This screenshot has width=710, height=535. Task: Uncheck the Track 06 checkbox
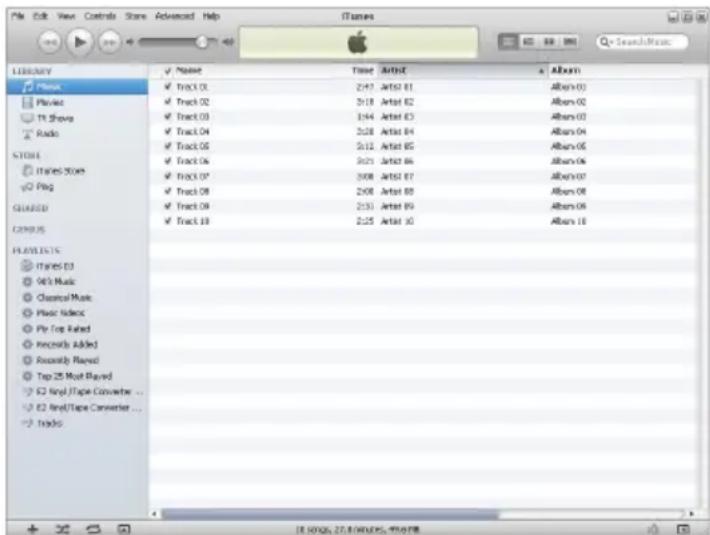point(168,161)
